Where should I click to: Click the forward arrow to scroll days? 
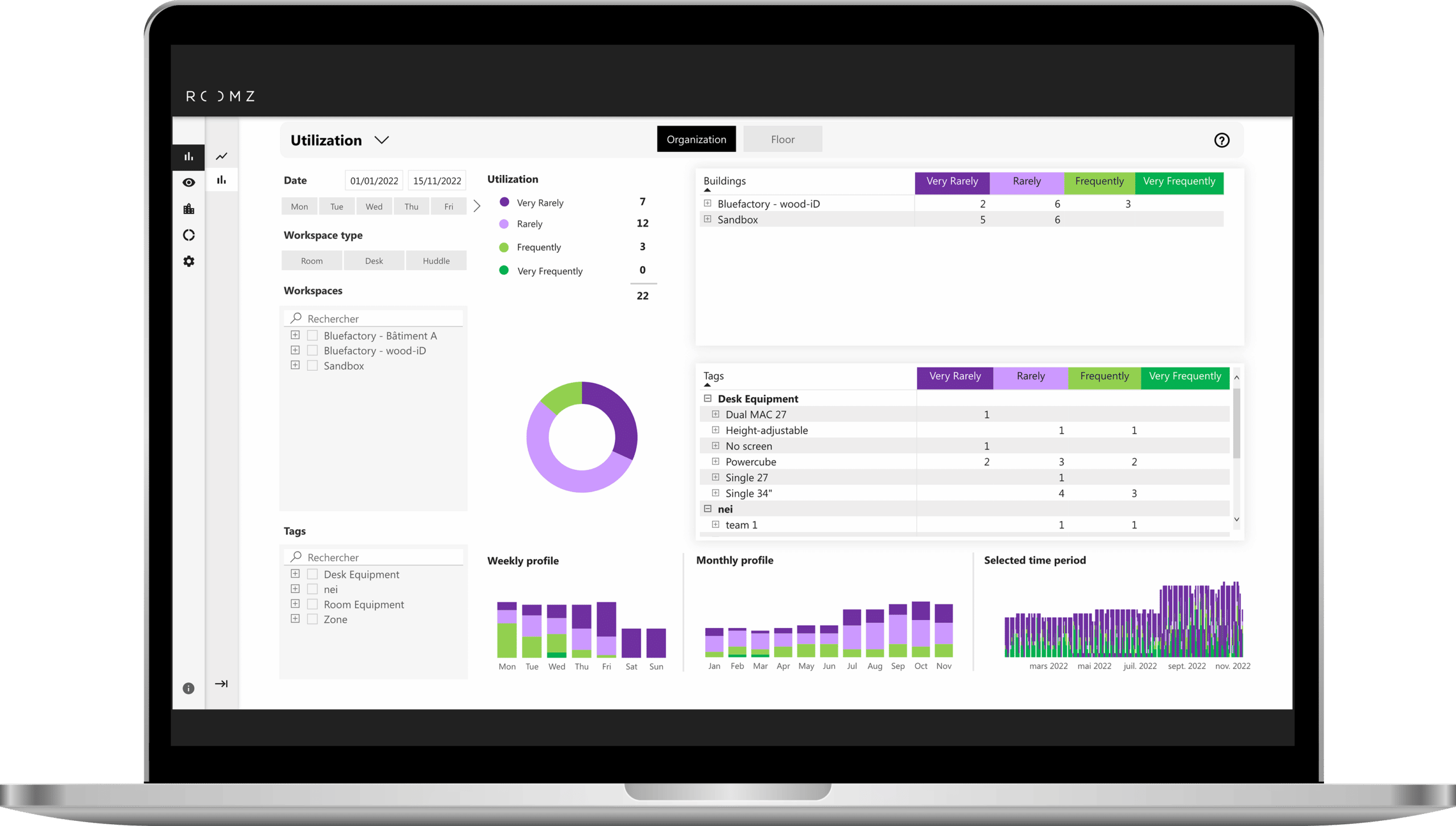click(x=476, y=206)
